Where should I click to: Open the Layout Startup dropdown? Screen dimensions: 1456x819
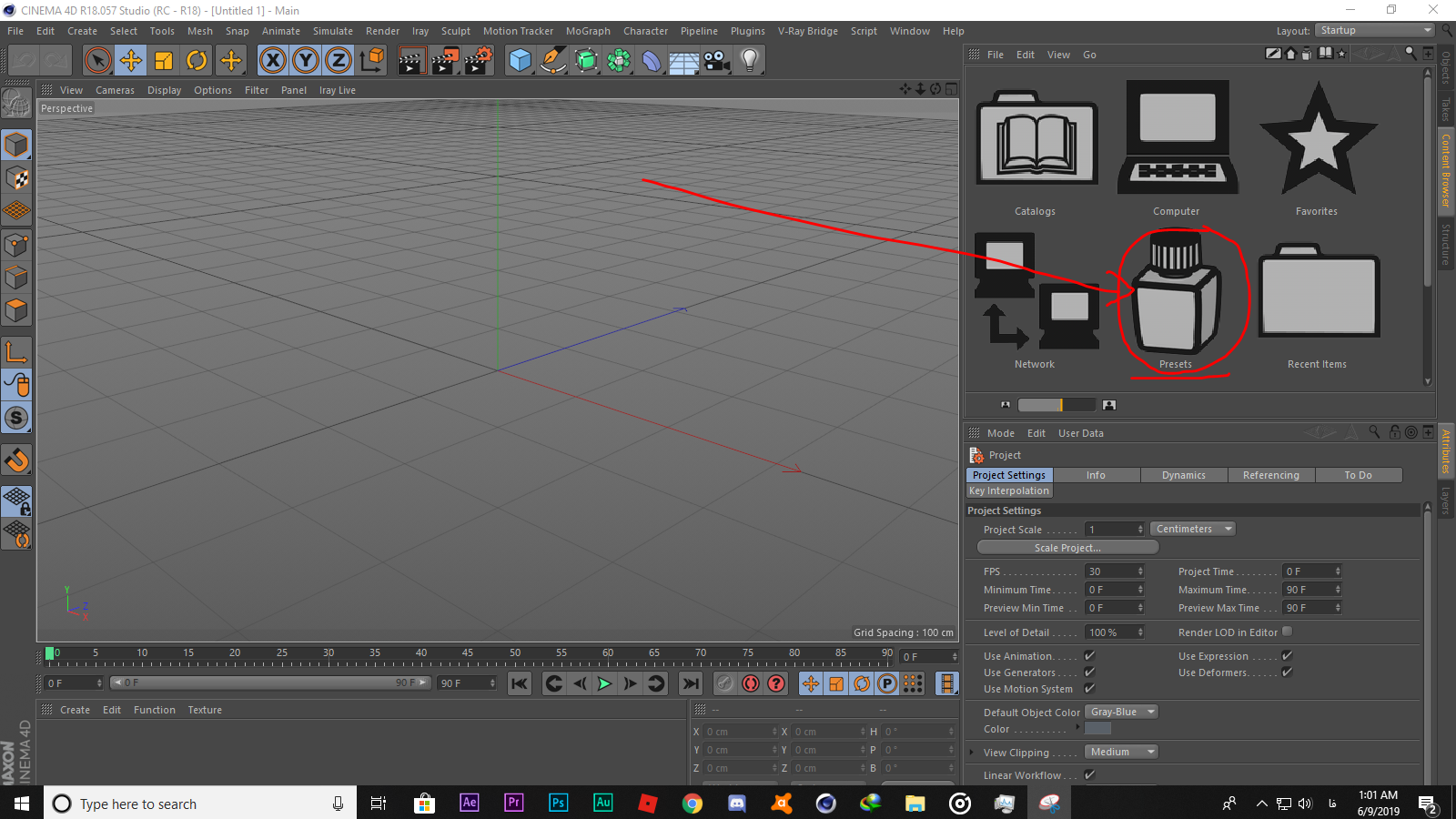(1374, 30)
